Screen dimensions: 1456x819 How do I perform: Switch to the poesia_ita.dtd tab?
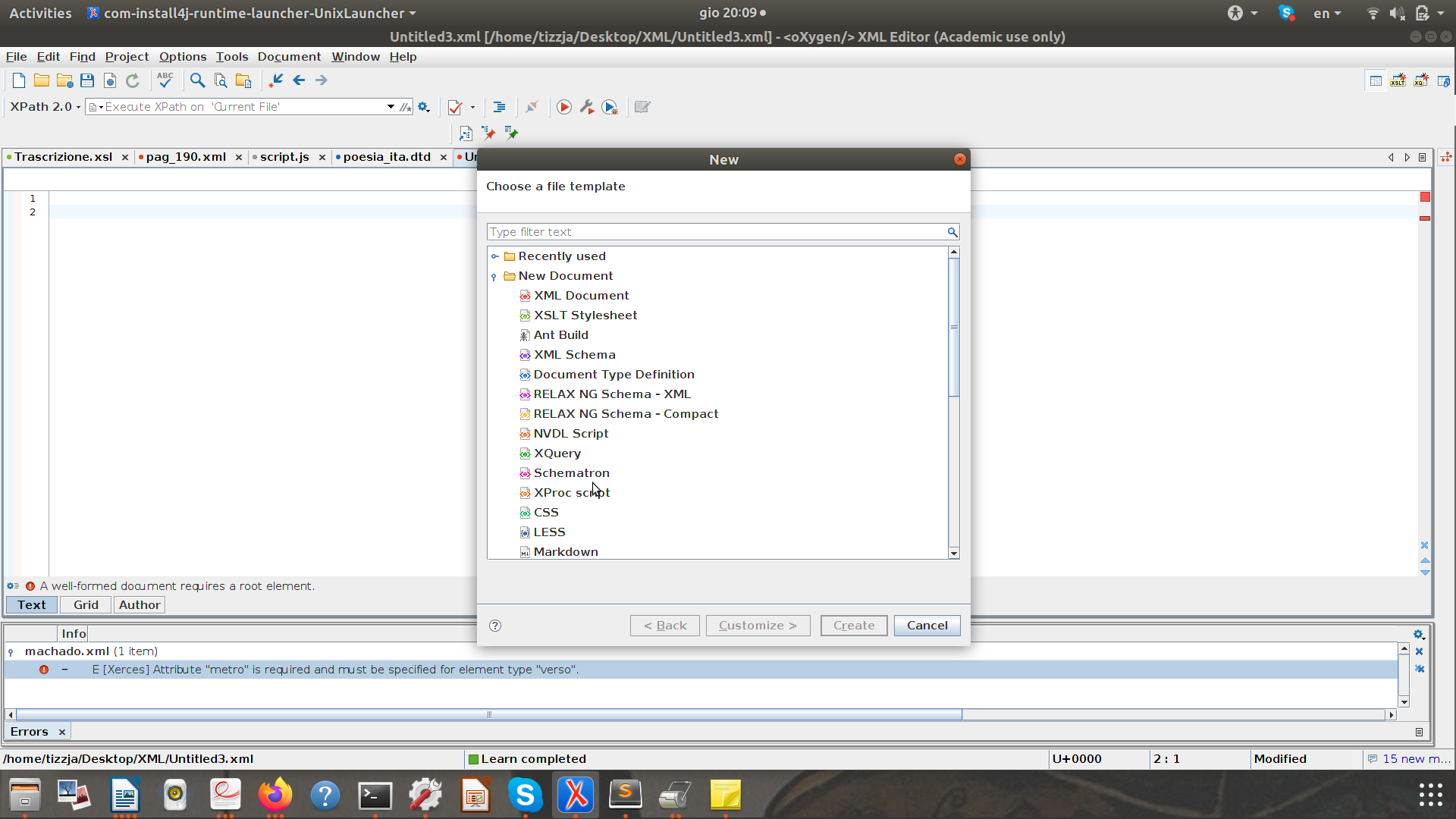point(387,157)
